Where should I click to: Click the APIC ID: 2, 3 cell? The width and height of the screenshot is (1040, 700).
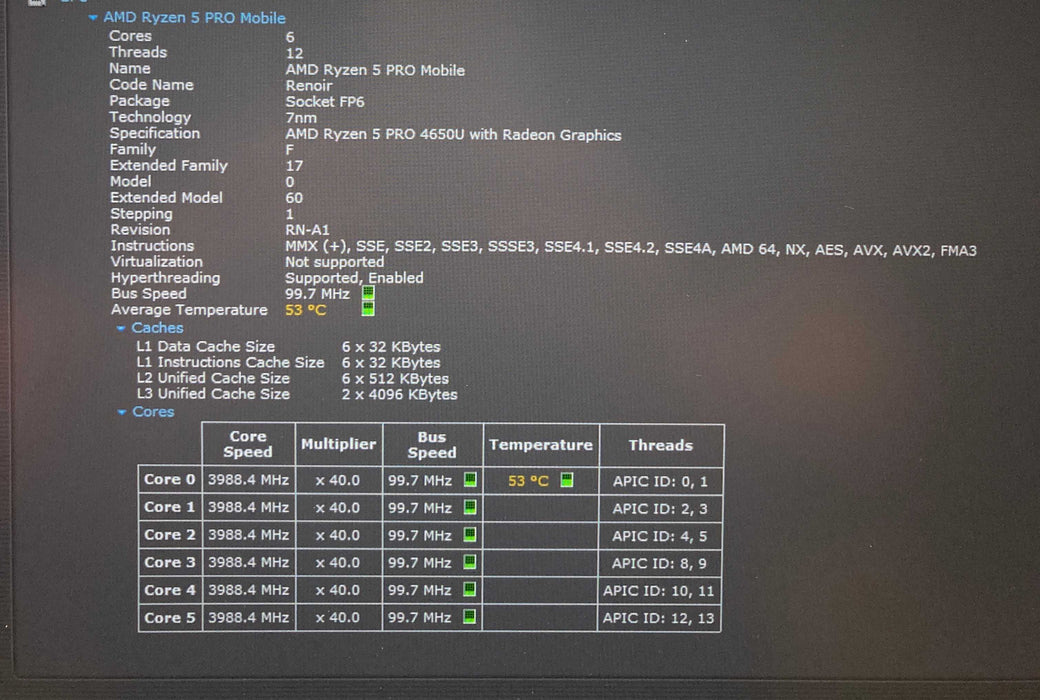(660, 509)
